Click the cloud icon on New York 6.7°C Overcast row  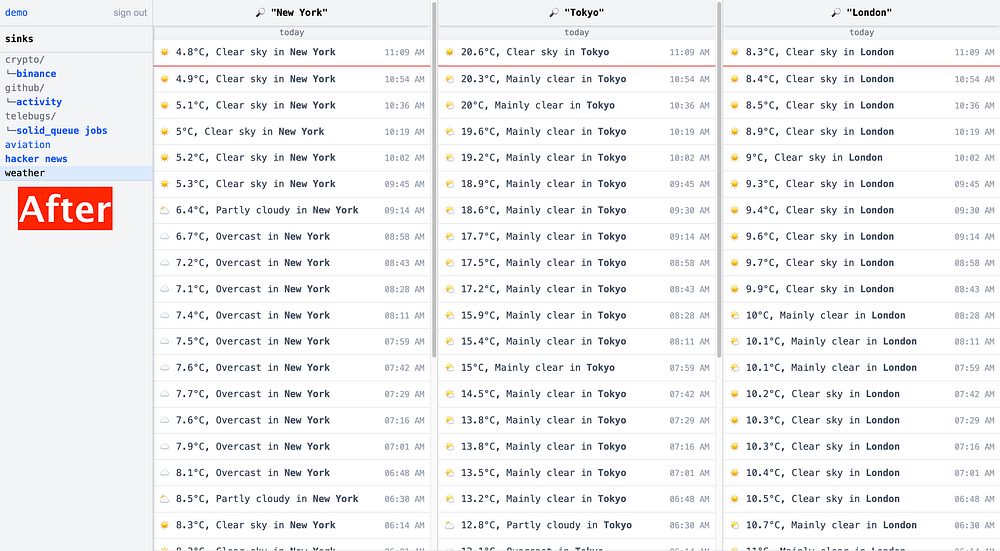(x=164, y=237)
